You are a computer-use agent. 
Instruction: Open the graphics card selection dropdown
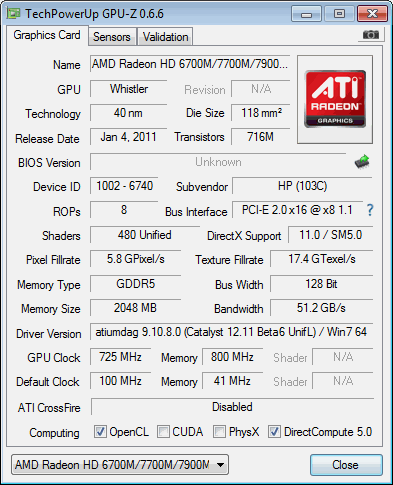tap(120, 464)
